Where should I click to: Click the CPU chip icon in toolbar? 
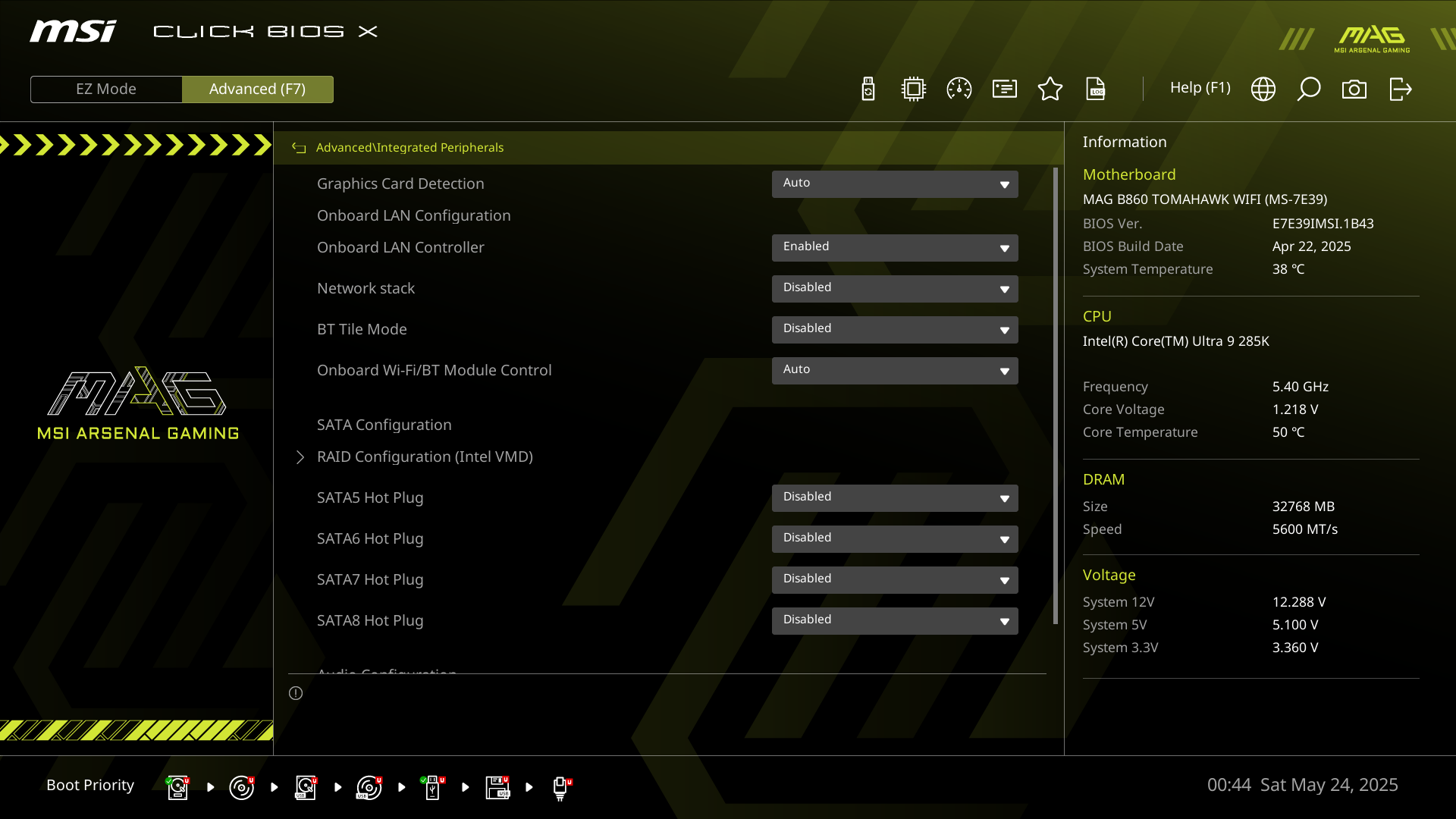[x=914, y=89]
